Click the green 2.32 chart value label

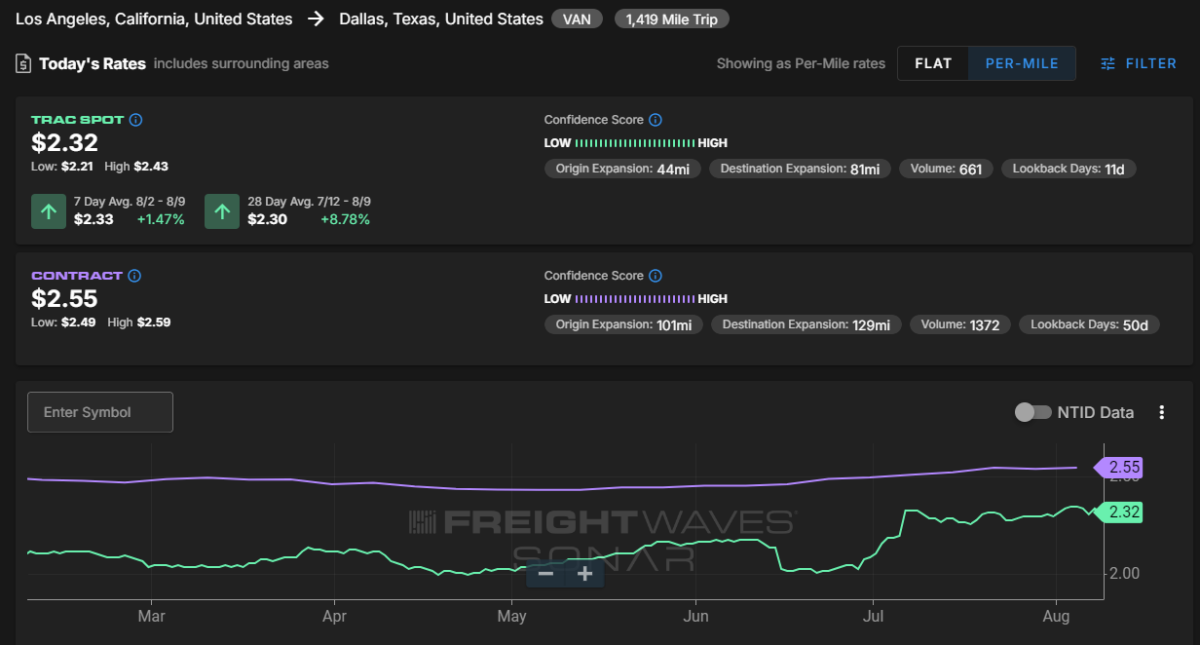[1120, 512]
